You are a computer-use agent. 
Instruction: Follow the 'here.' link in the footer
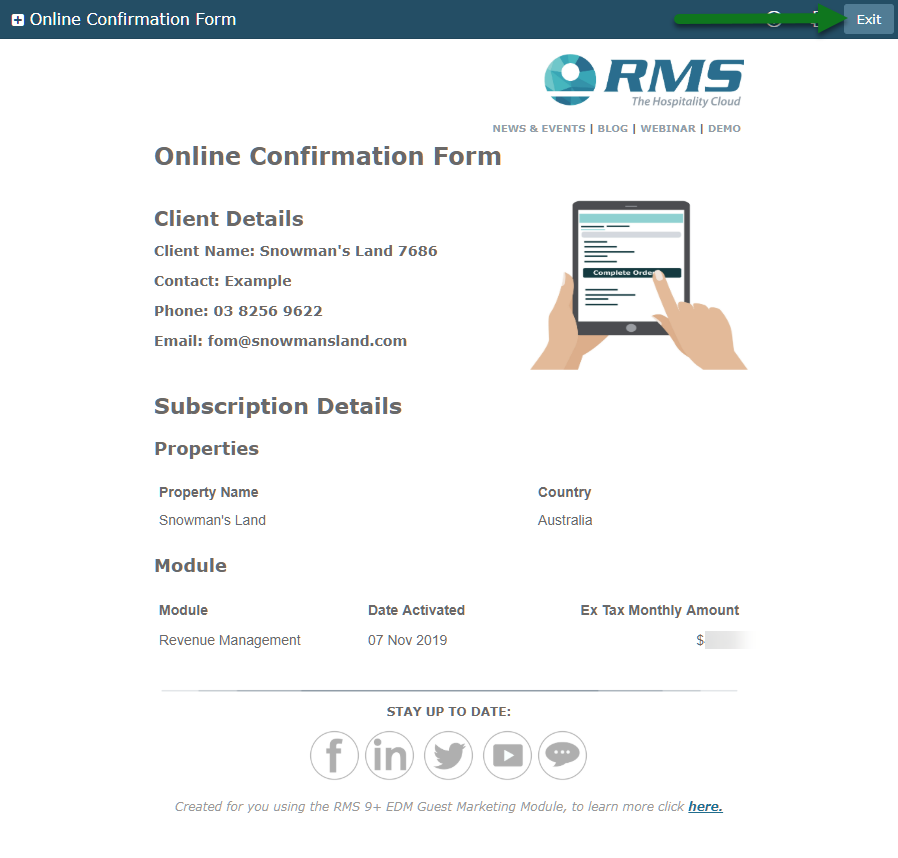point(706,806)
